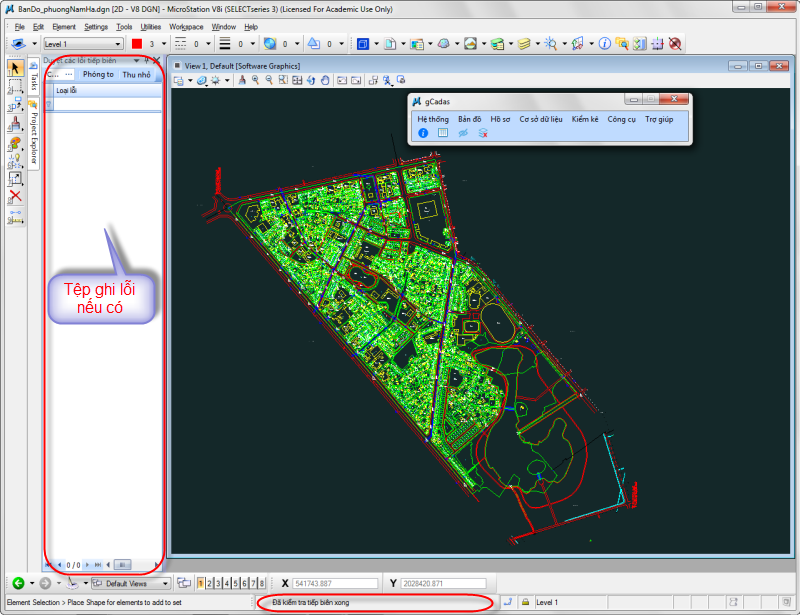Click the X coordinate input field

pyautogui.click(x=334, y=583)
